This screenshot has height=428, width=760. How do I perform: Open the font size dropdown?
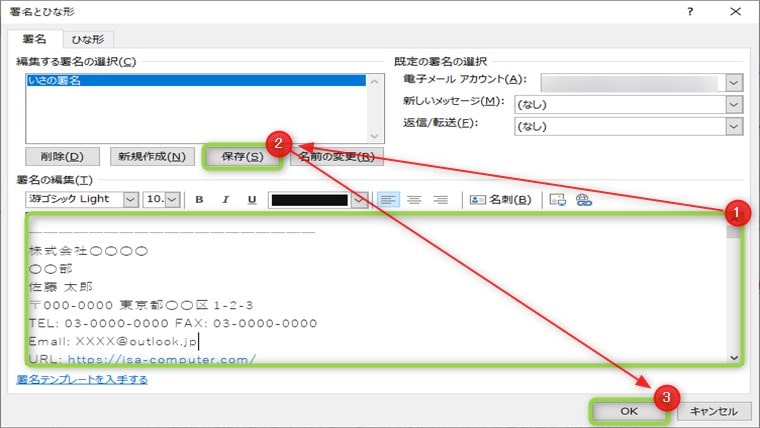[173, 199]
